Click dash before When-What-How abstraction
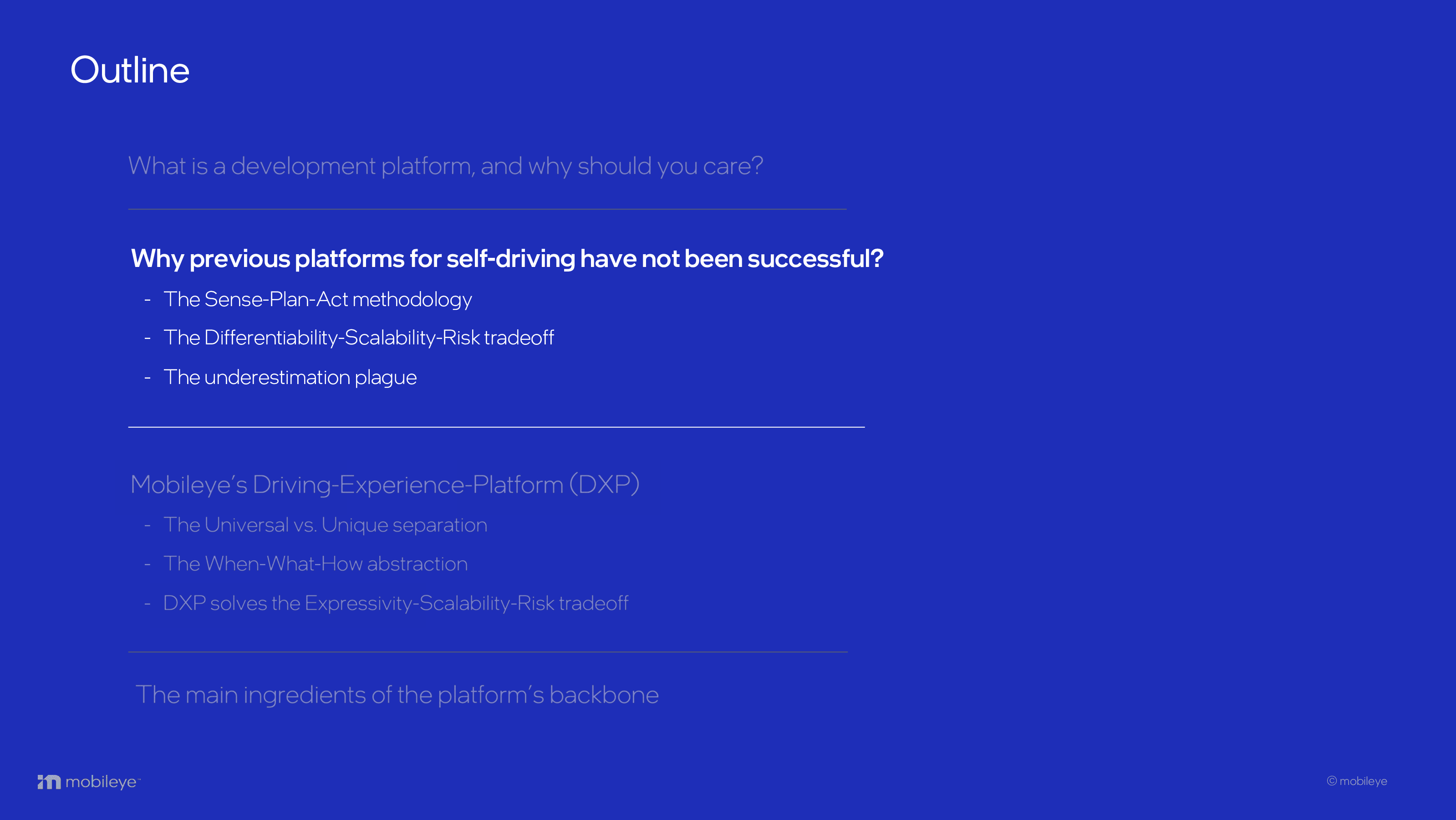The height and width of the screenshot is (820, 1456). coord(148,564)
